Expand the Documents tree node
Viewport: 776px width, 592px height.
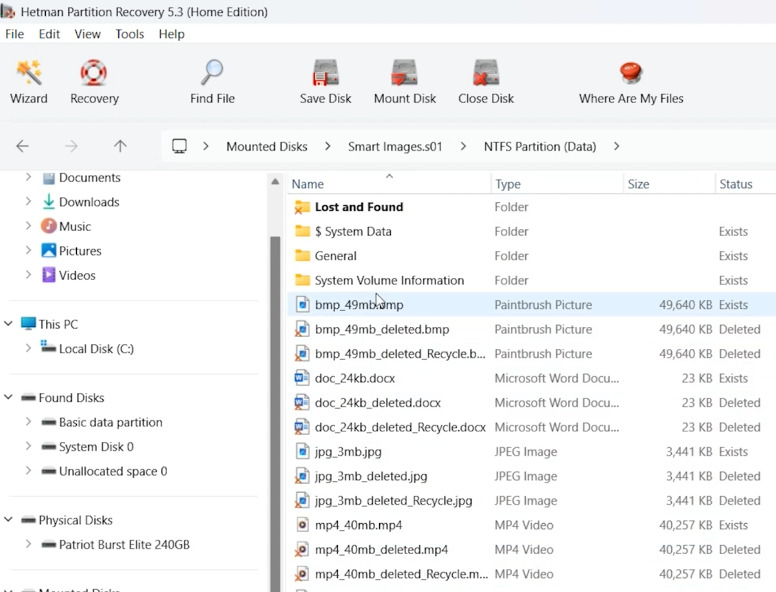(x=28, y=177)
